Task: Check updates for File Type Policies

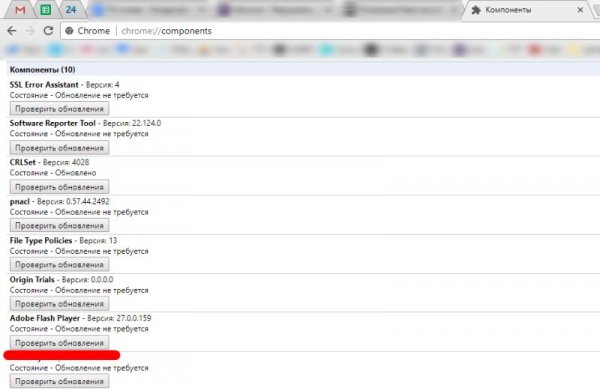Action: pyautogui.click(x=59, y=264)
